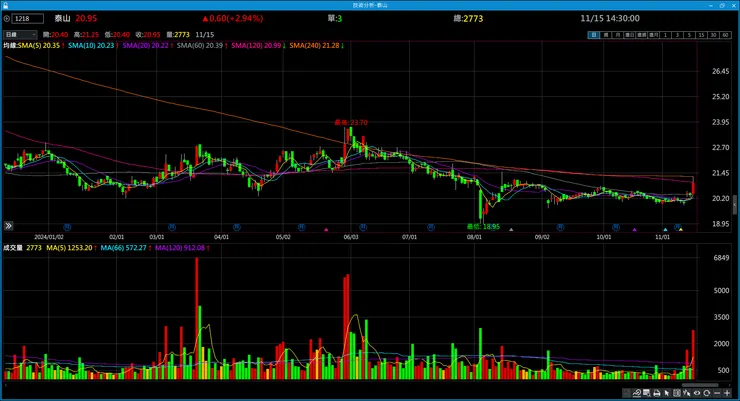The width and height of the screenshot is (740, 401).
Task: Select the 日 (daily) period tab
Action: [594, 35]
